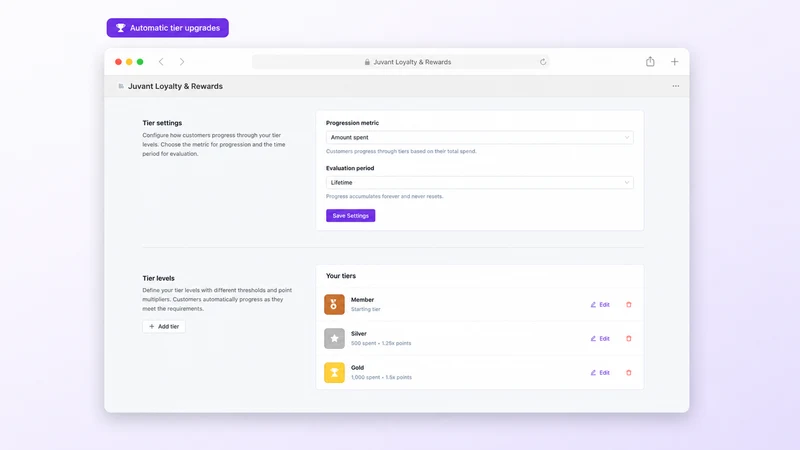The image size is (800, 450).
Task: Delete the Gold tier with trash icon
Action: 629,372
